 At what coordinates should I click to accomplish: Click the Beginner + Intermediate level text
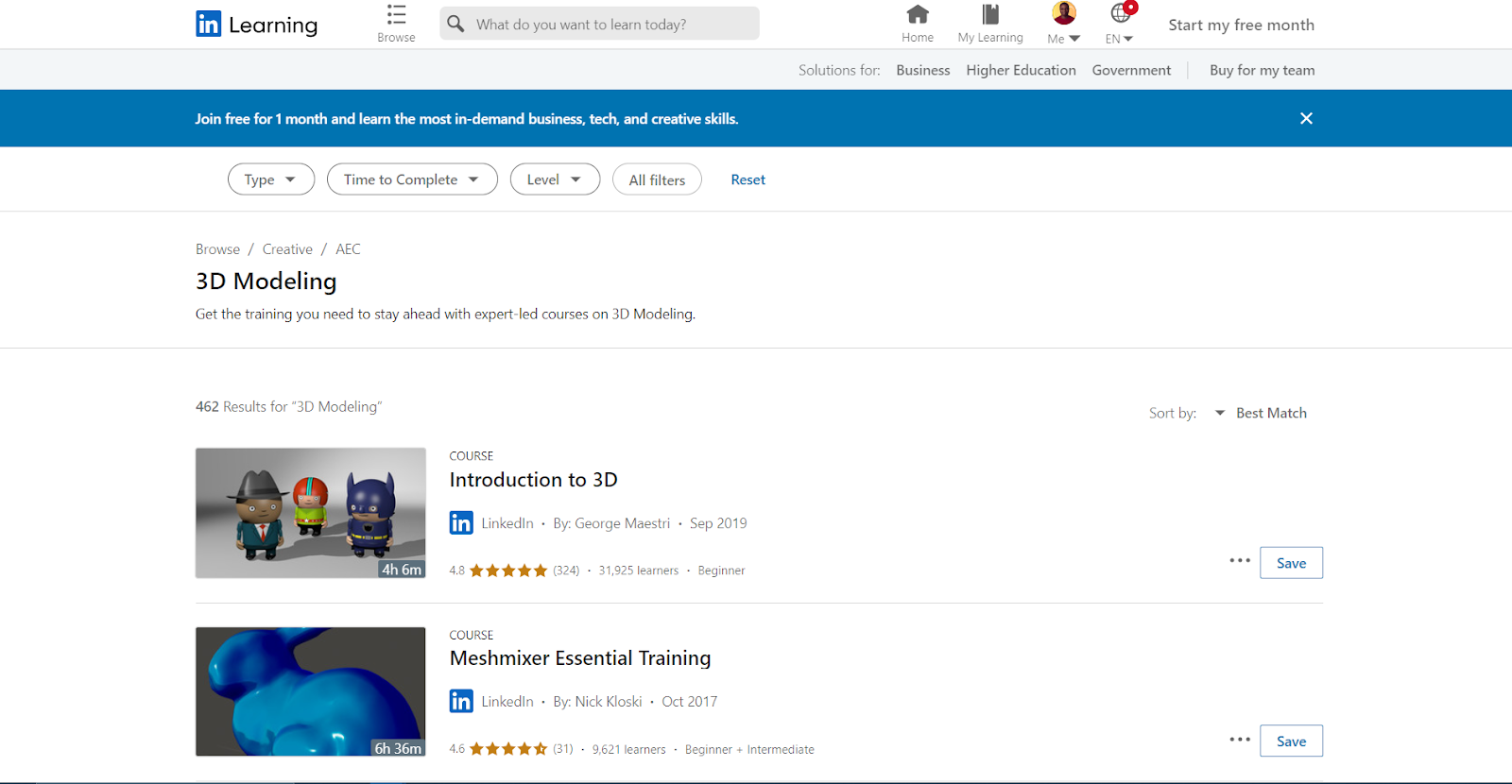(749, 749)
